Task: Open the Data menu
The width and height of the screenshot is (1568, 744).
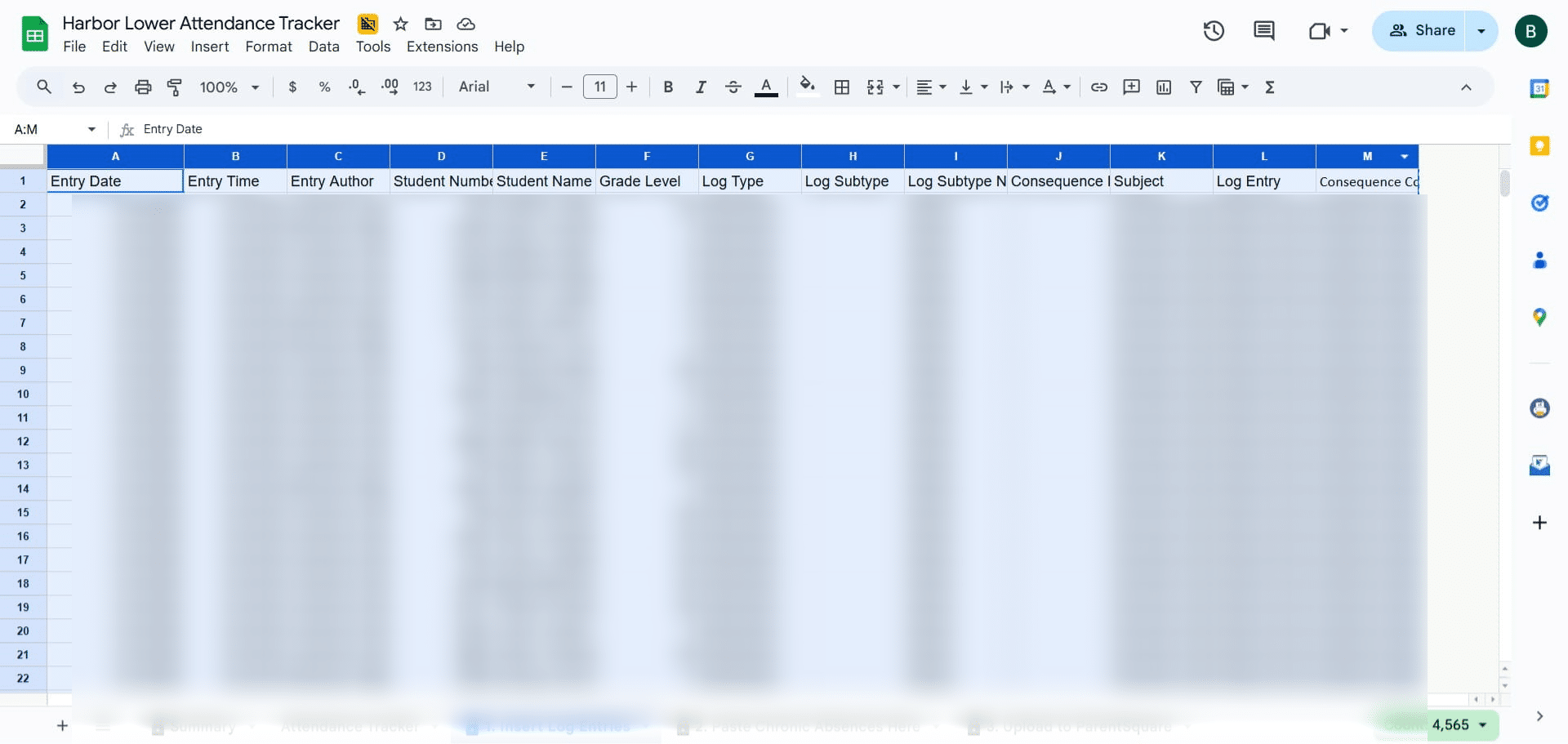Action: click(x=323, y=47)
